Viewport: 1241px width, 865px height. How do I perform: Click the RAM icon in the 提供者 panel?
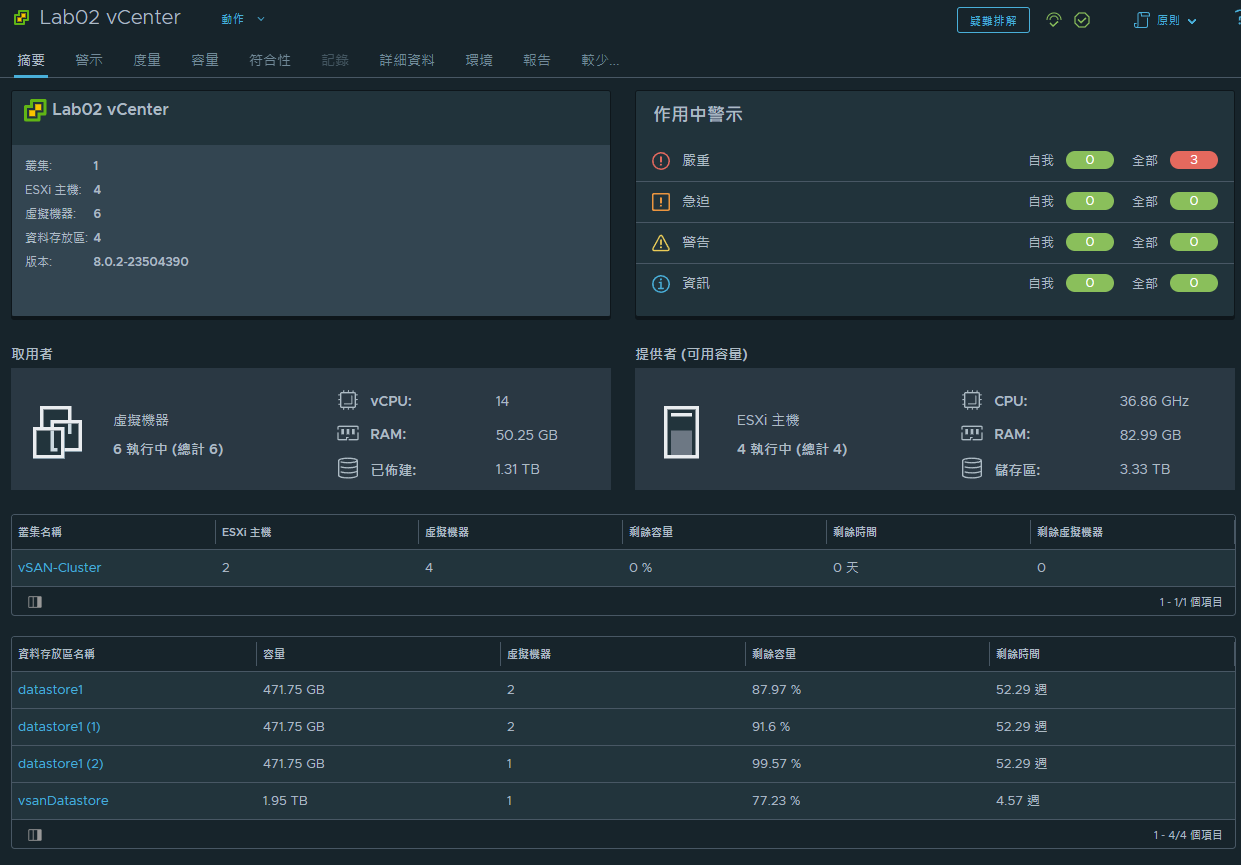pos(972,434)
